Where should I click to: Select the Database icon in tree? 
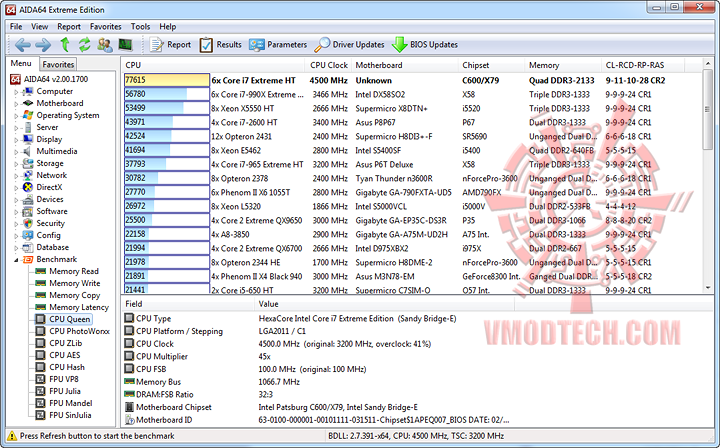pyautogui.click(x=28, y=247)
